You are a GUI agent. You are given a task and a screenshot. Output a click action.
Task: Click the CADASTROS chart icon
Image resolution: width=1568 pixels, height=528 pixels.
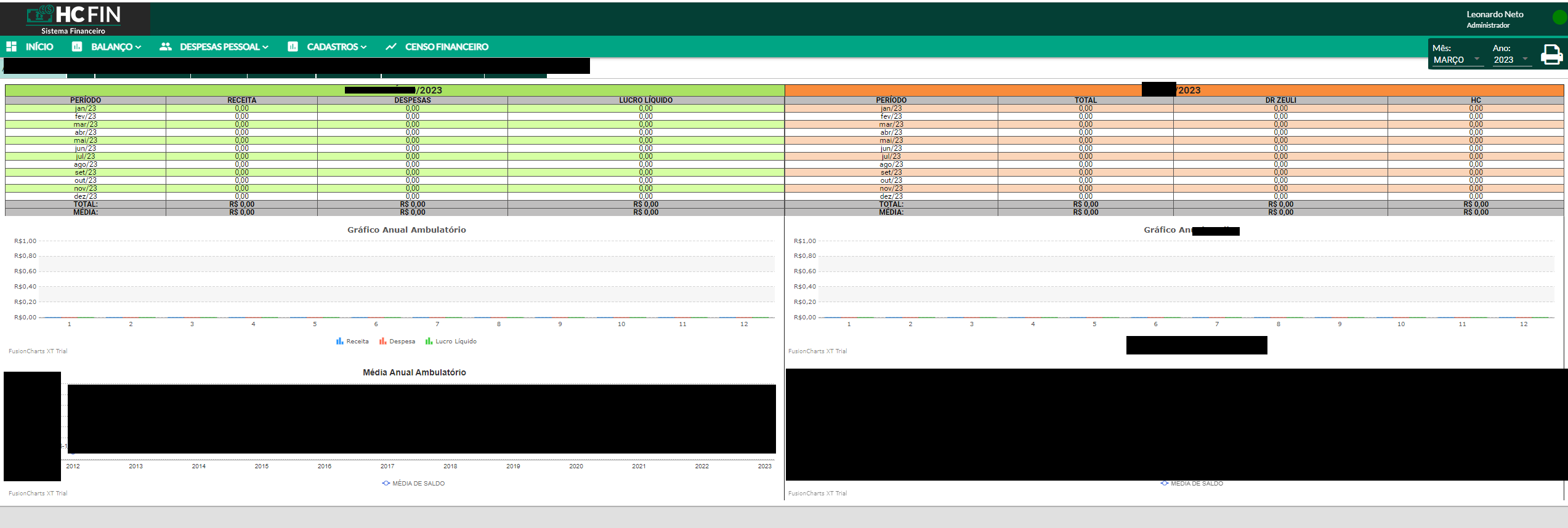coord(293,47)
